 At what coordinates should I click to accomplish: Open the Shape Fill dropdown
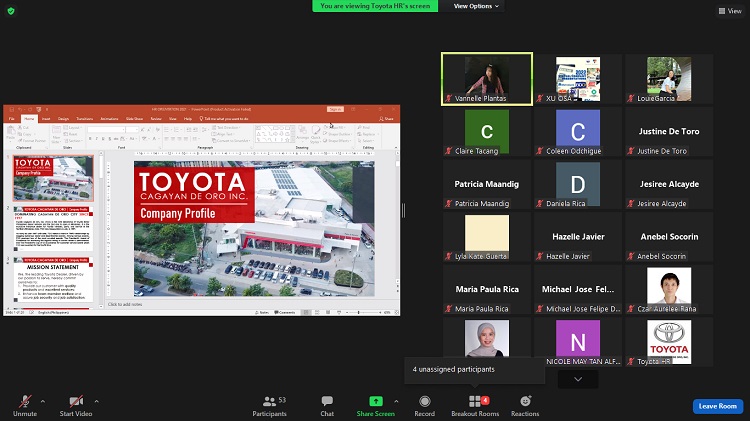[x=336, y=128]
